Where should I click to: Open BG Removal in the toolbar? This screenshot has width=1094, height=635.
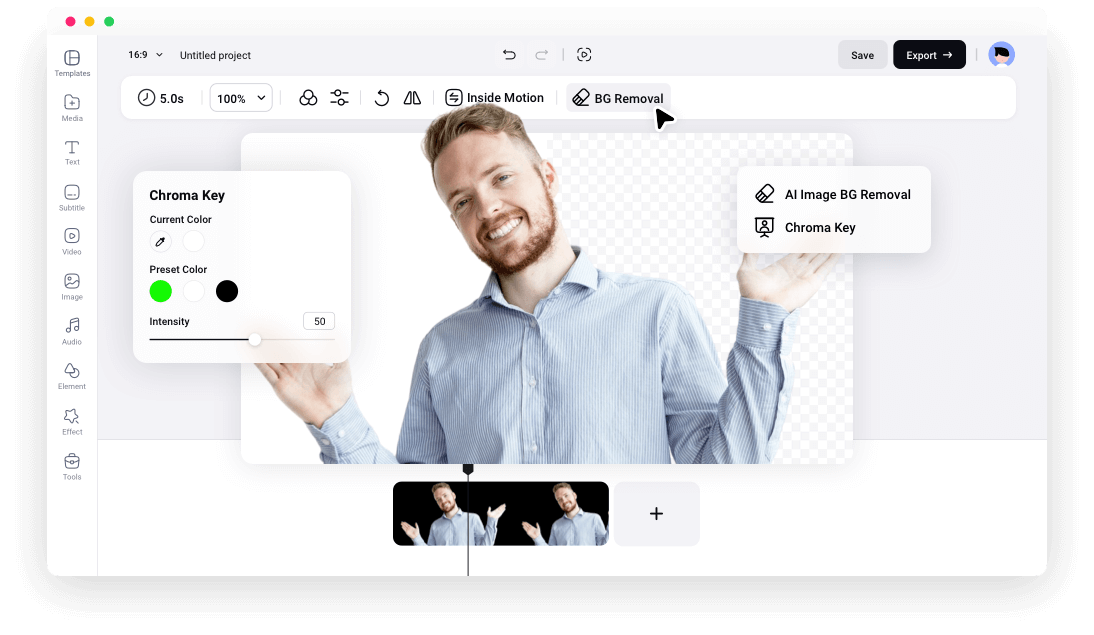(618, 97)
